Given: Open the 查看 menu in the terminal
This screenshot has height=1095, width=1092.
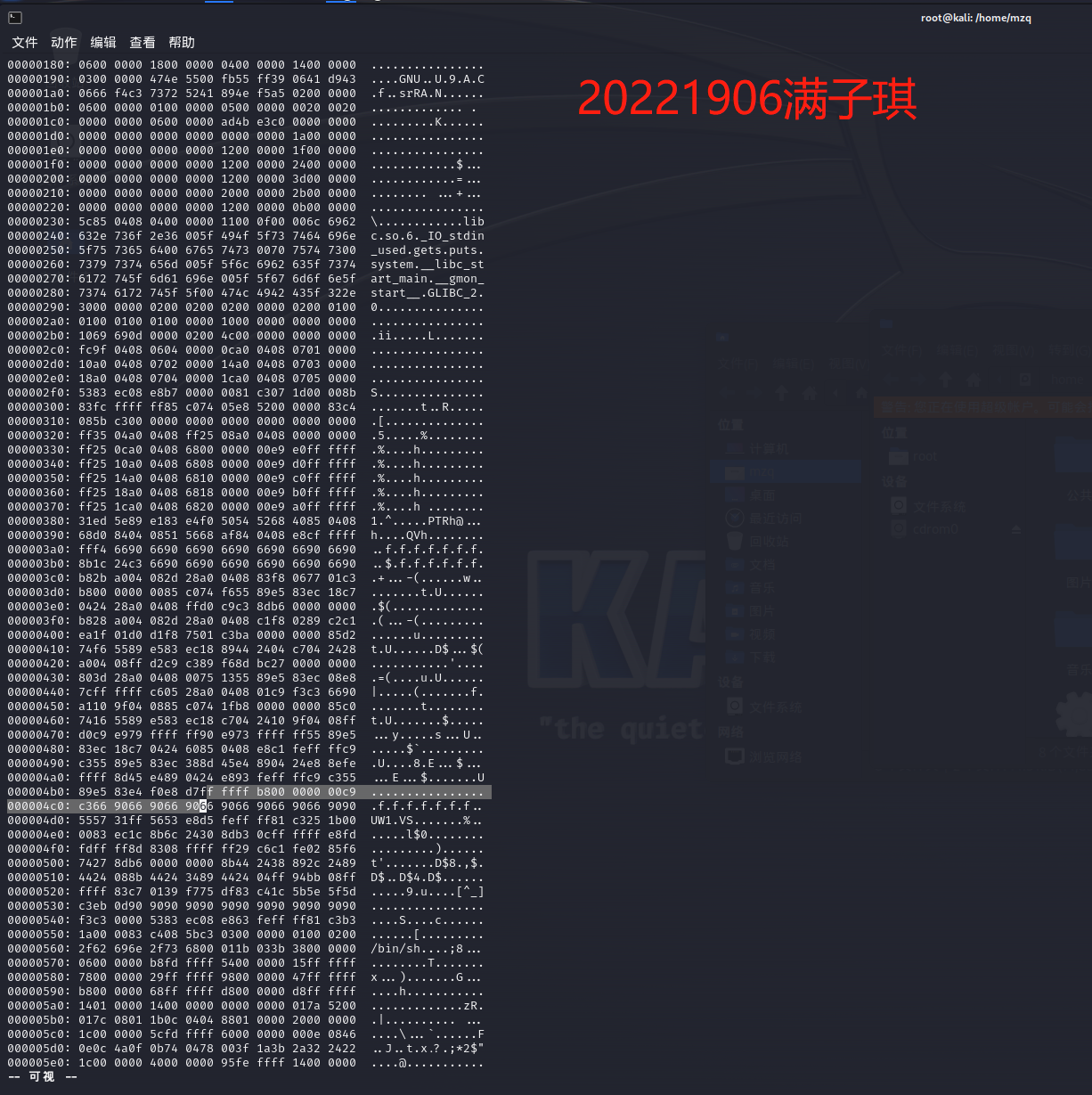Looking at the screenshot, I should click(143, 42).
